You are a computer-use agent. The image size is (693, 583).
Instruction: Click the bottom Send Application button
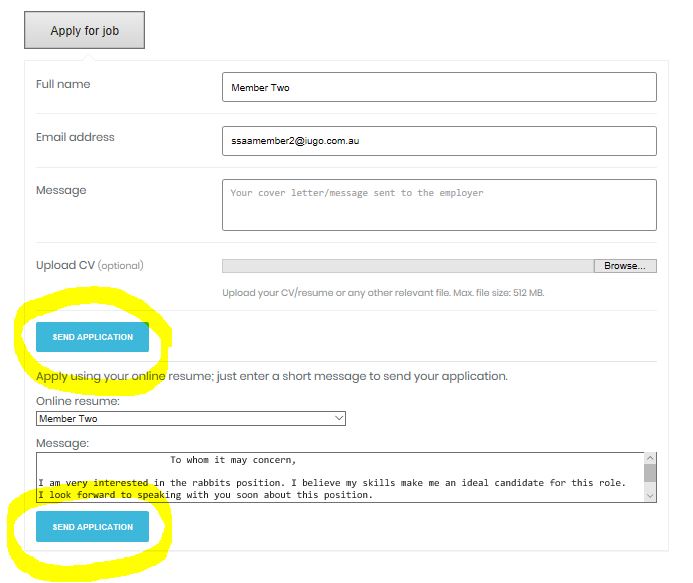click(92, 527)
